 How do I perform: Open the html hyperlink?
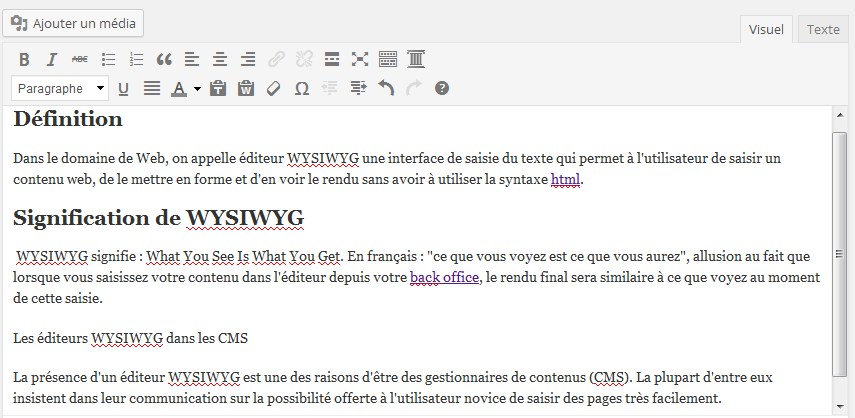click(565, 180)
